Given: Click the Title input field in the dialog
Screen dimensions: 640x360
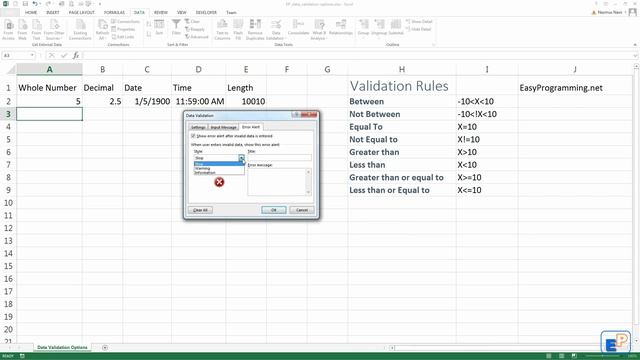Looking at the screenshot, I should 280,158.
